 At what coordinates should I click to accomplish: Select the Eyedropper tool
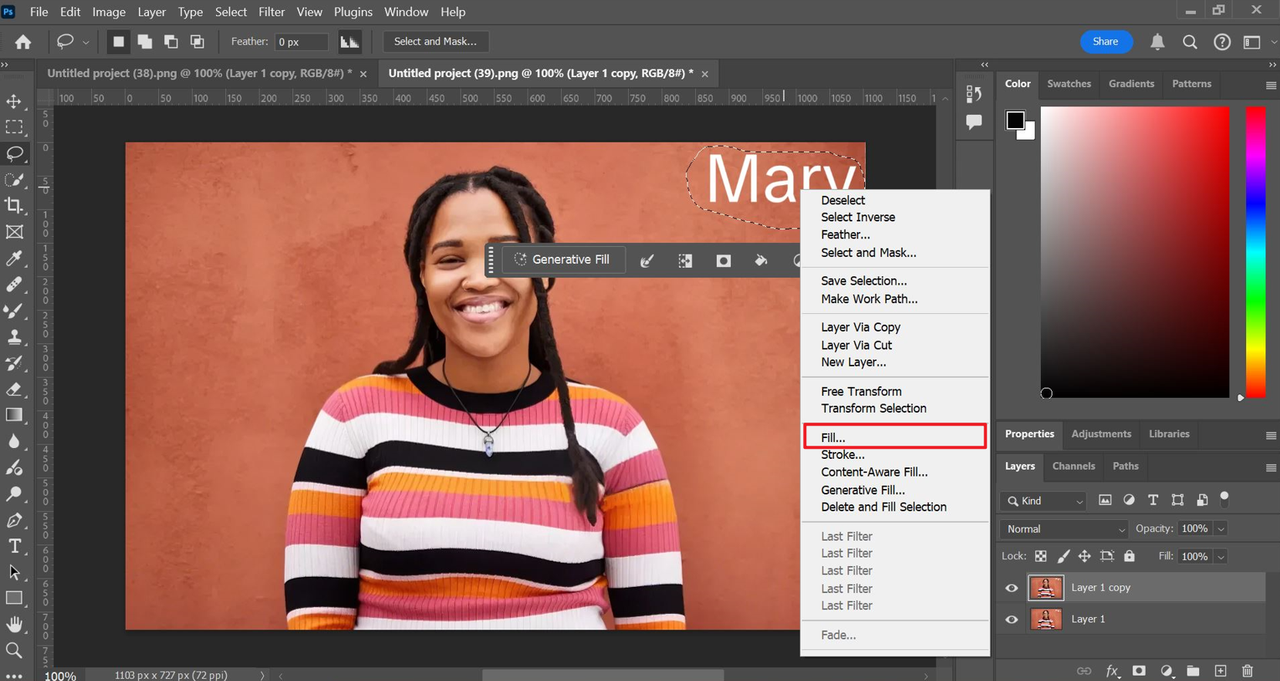[14, 259]
